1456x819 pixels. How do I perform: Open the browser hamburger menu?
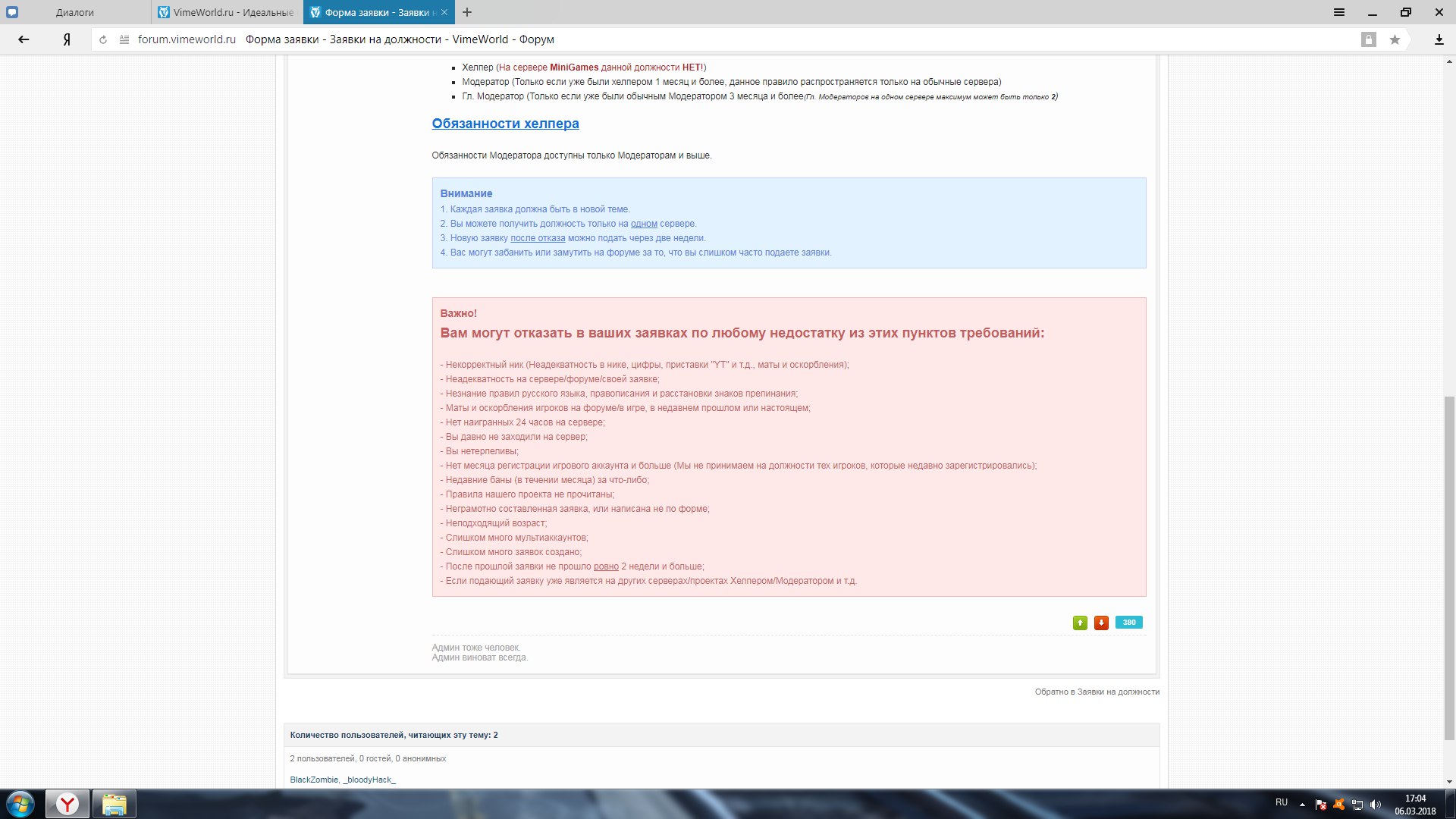(x=1339, y=12)
